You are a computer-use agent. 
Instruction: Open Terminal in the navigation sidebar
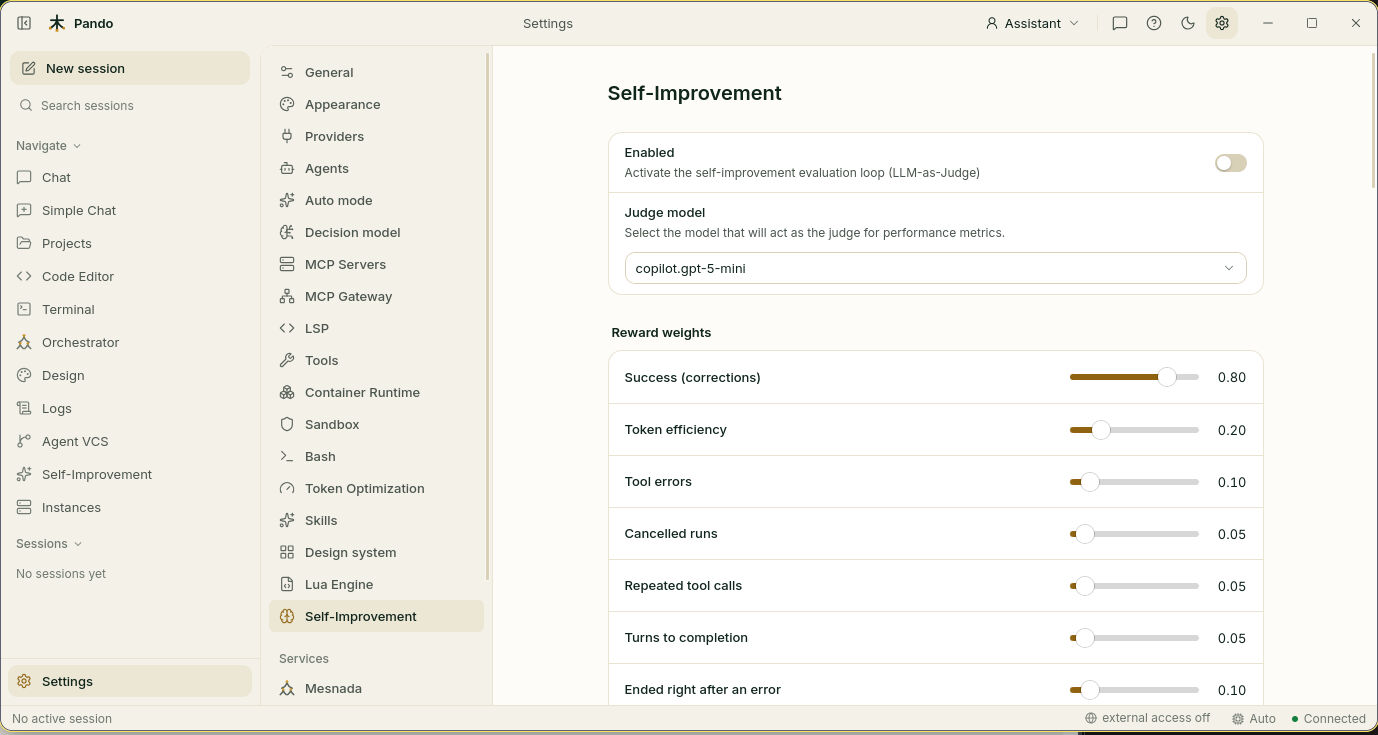(130, 309)
